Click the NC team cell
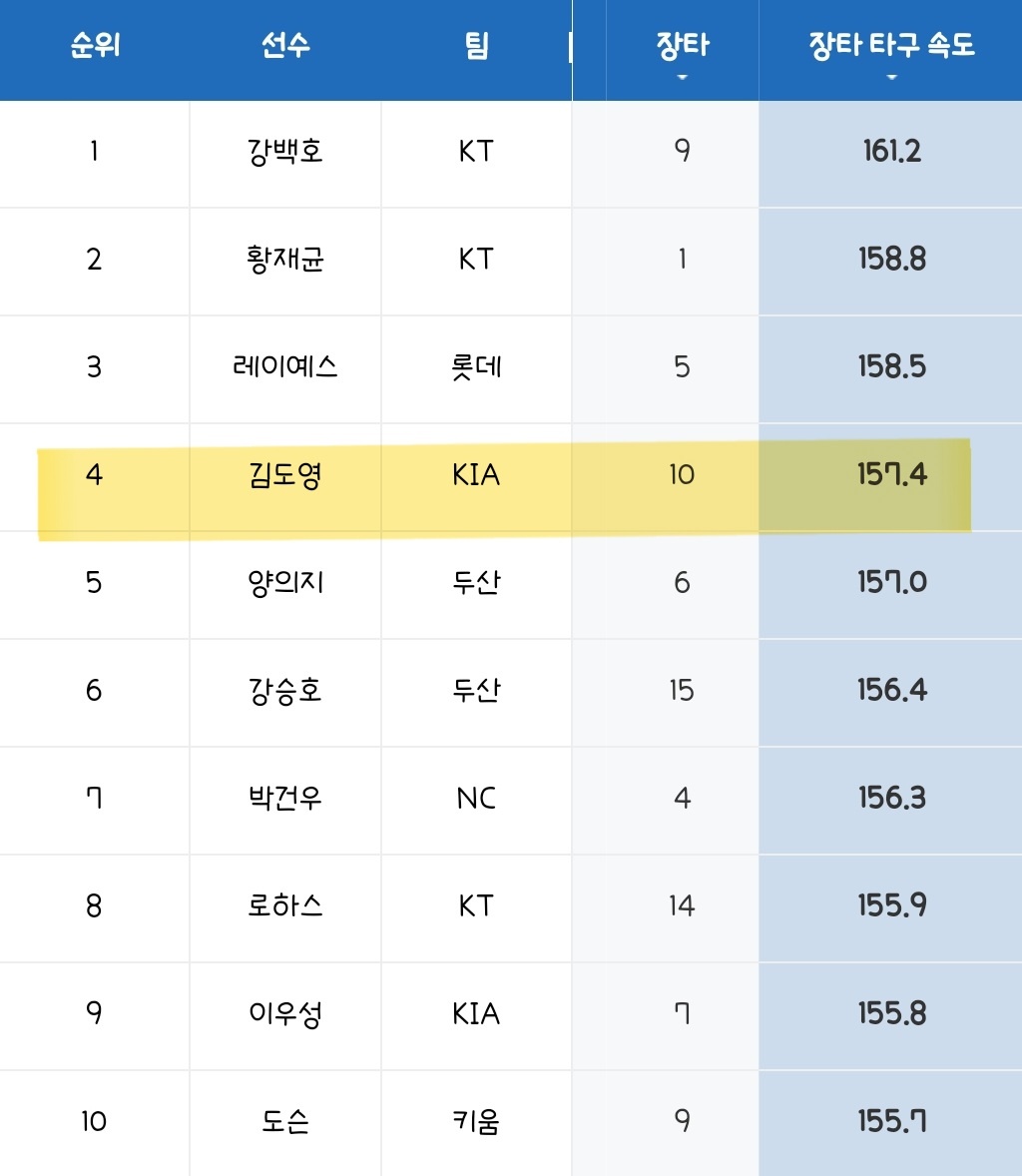This screenshot has height=1176, width=1022. [x=477, y=799]
